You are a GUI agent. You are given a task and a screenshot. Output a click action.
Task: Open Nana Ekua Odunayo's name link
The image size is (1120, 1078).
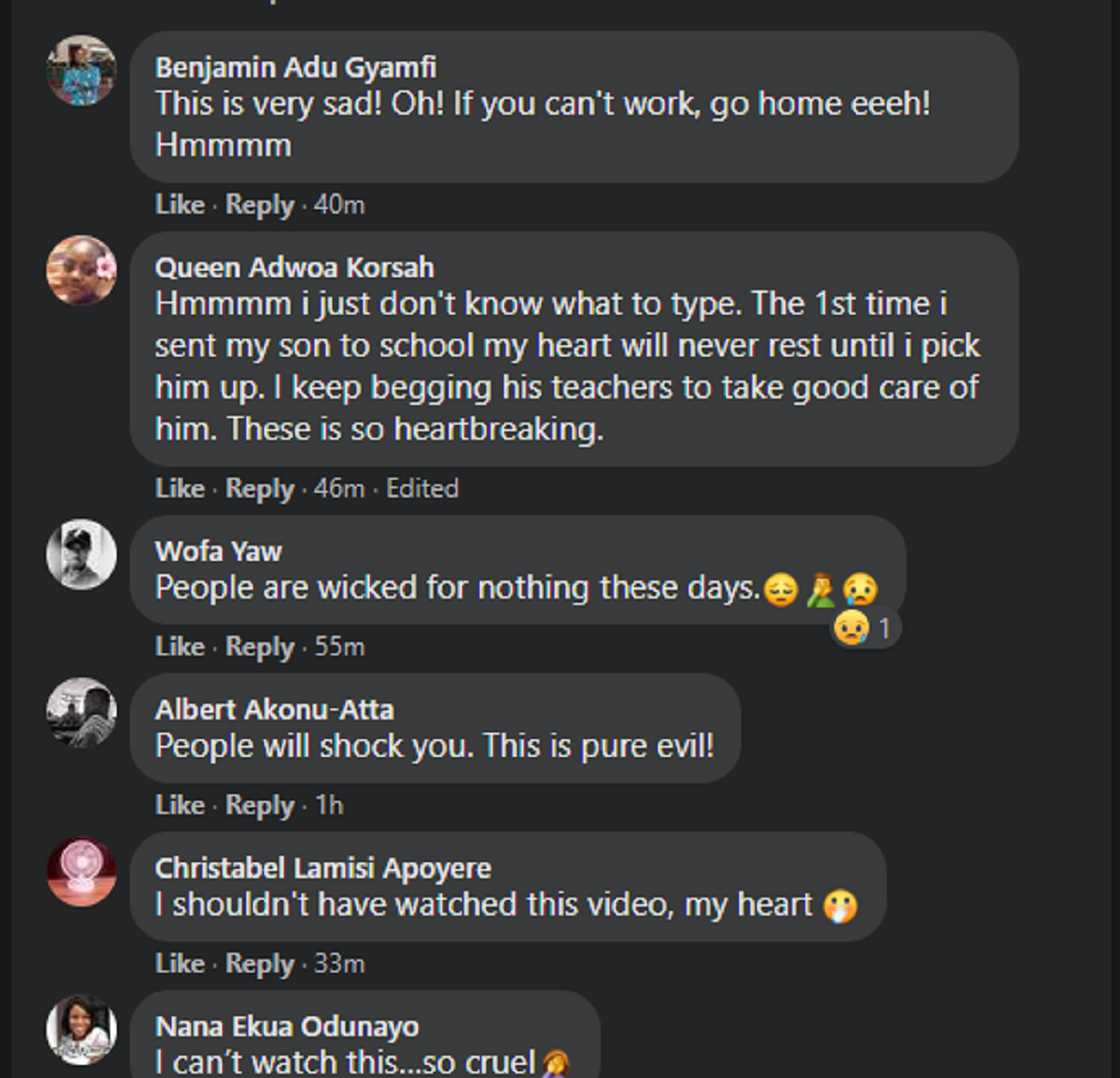[287, 1027]
